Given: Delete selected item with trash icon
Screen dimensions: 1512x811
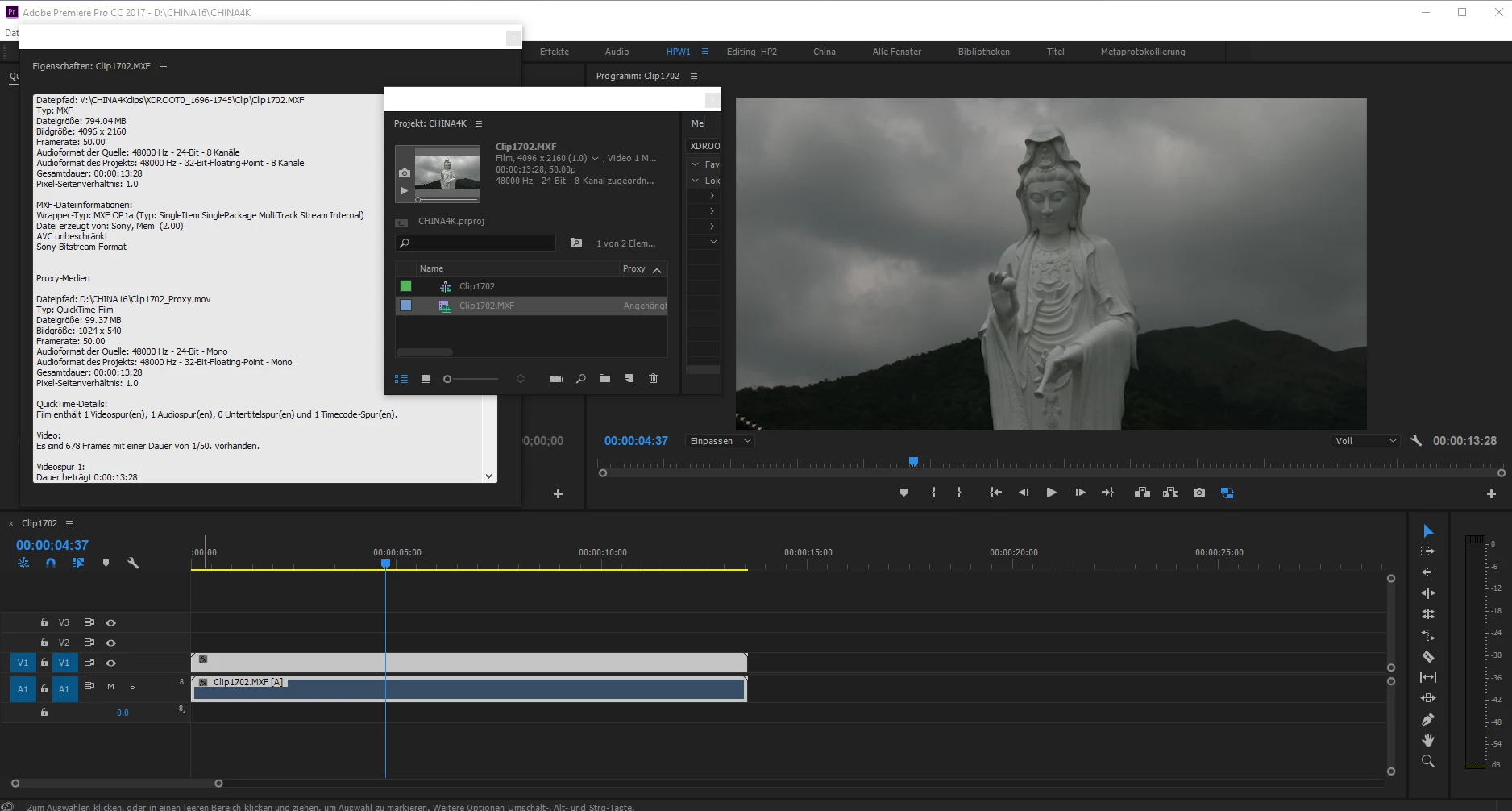Looking at the screenshot, I should coord(654,379).
